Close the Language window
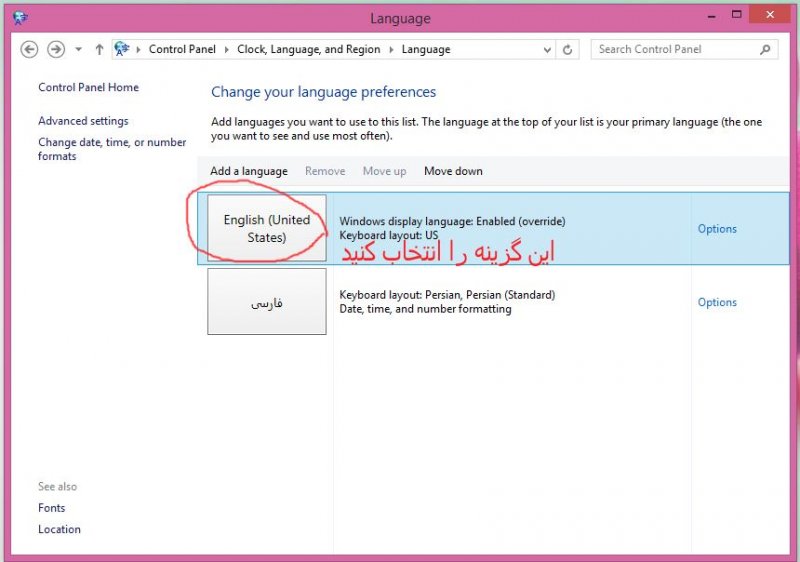 pyautogui.click(x=770, y=15)
